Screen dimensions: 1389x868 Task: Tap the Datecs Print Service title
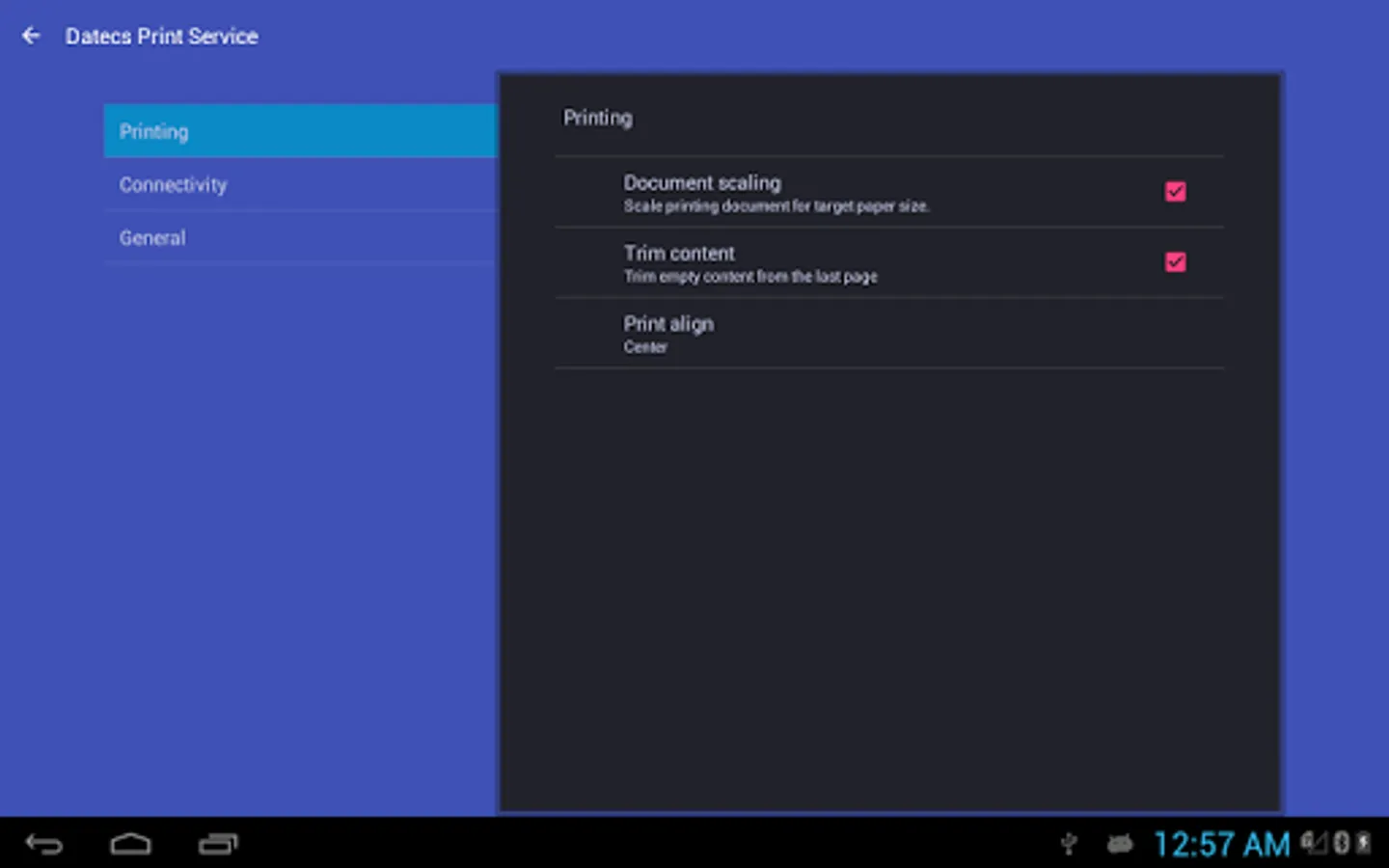tap(161, 37)
